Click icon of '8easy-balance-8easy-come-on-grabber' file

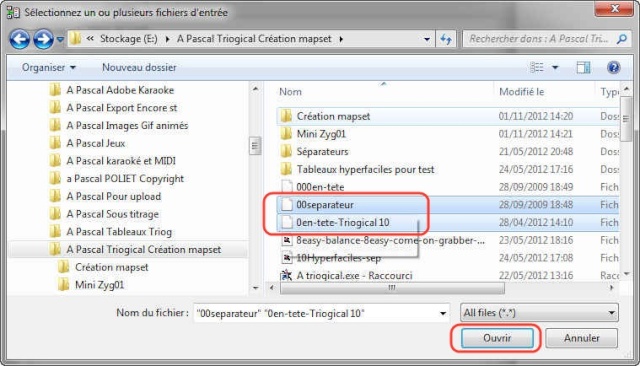pyautogui.click(x=287, y=240)
